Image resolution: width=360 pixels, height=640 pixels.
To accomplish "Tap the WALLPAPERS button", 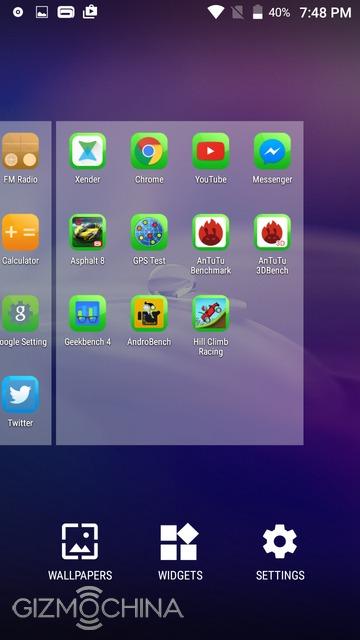I will pos(80,552).
